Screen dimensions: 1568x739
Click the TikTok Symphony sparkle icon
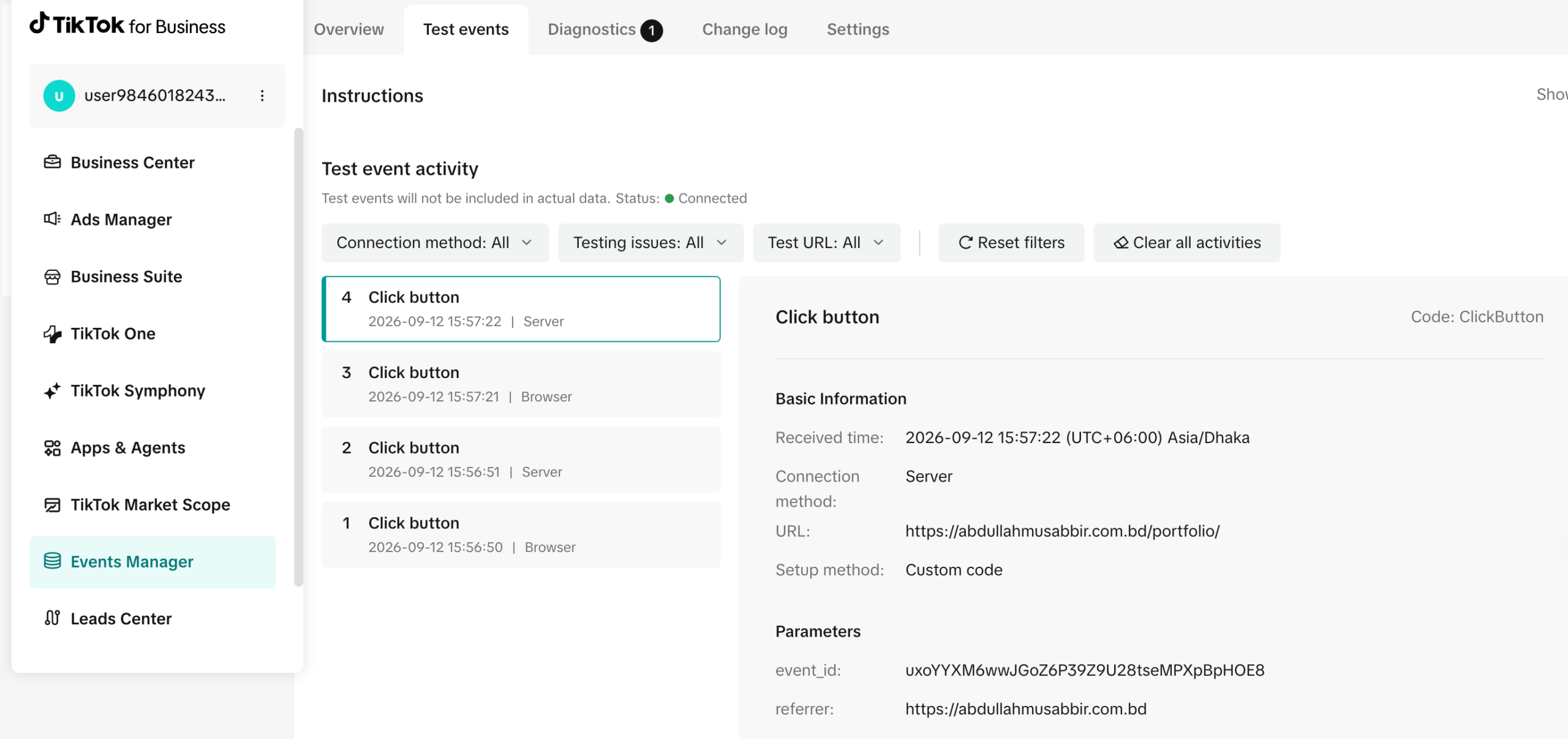point(53,390)
